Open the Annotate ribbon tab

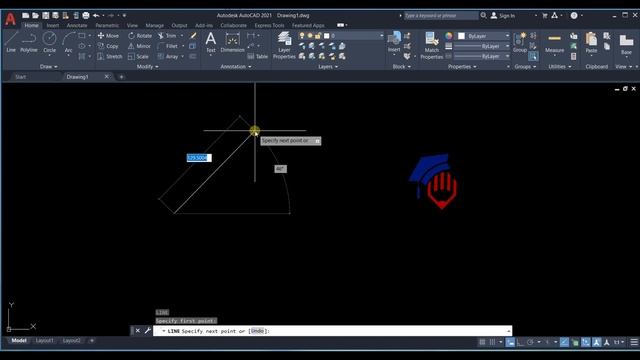[x=77, y=25]
